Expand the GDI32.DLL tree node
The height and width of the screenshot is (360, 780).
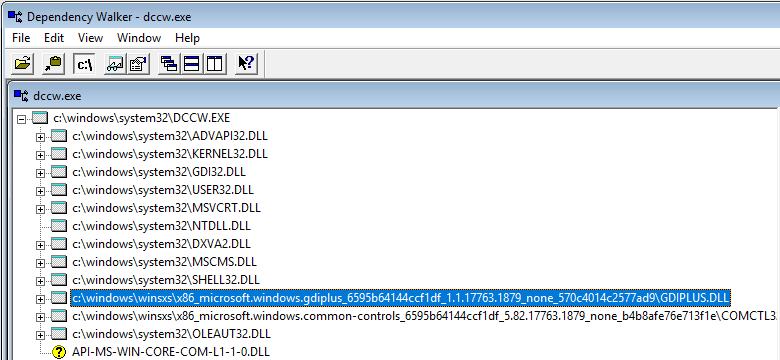pyautogui.click(x=40, y=173)
